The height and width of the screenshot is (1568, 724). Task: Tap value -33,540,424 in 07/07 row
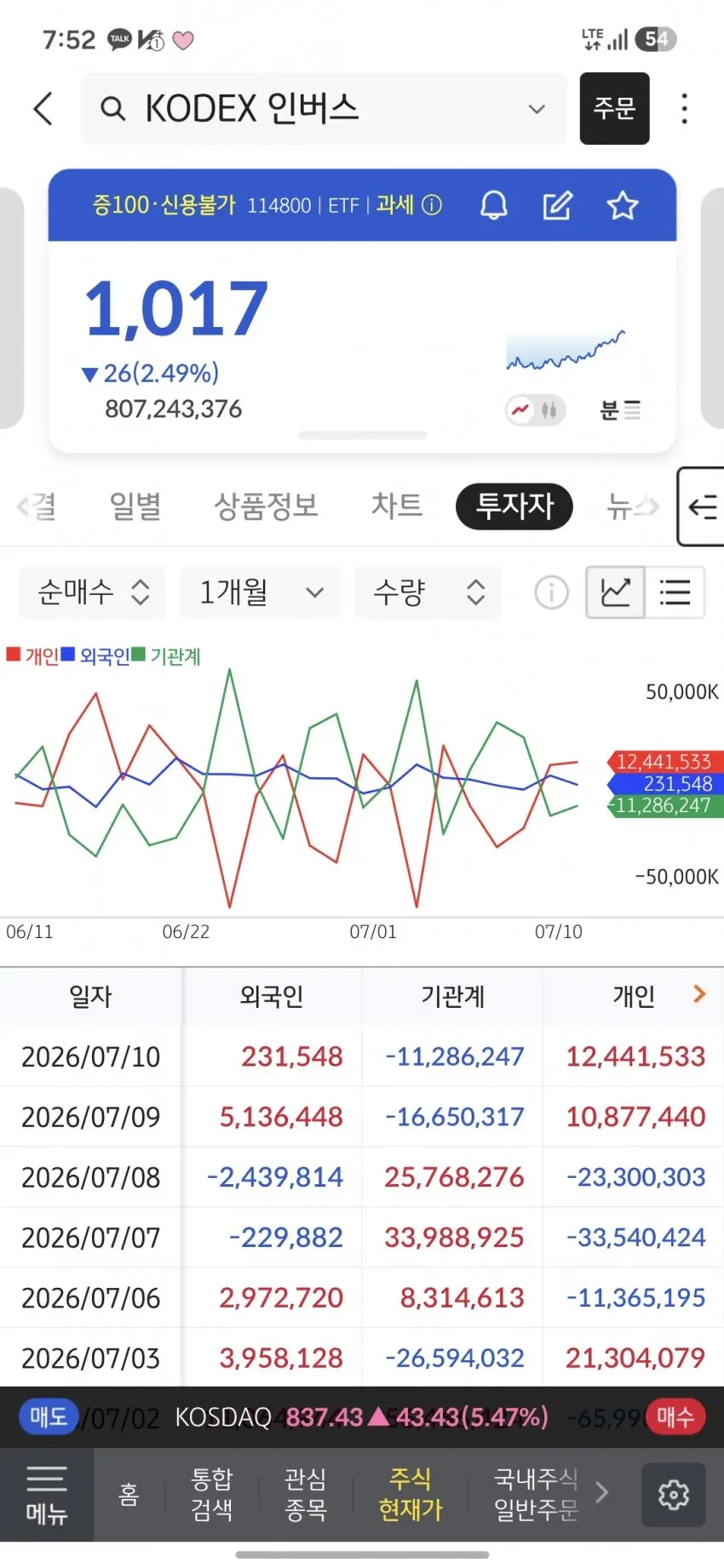636,1237
